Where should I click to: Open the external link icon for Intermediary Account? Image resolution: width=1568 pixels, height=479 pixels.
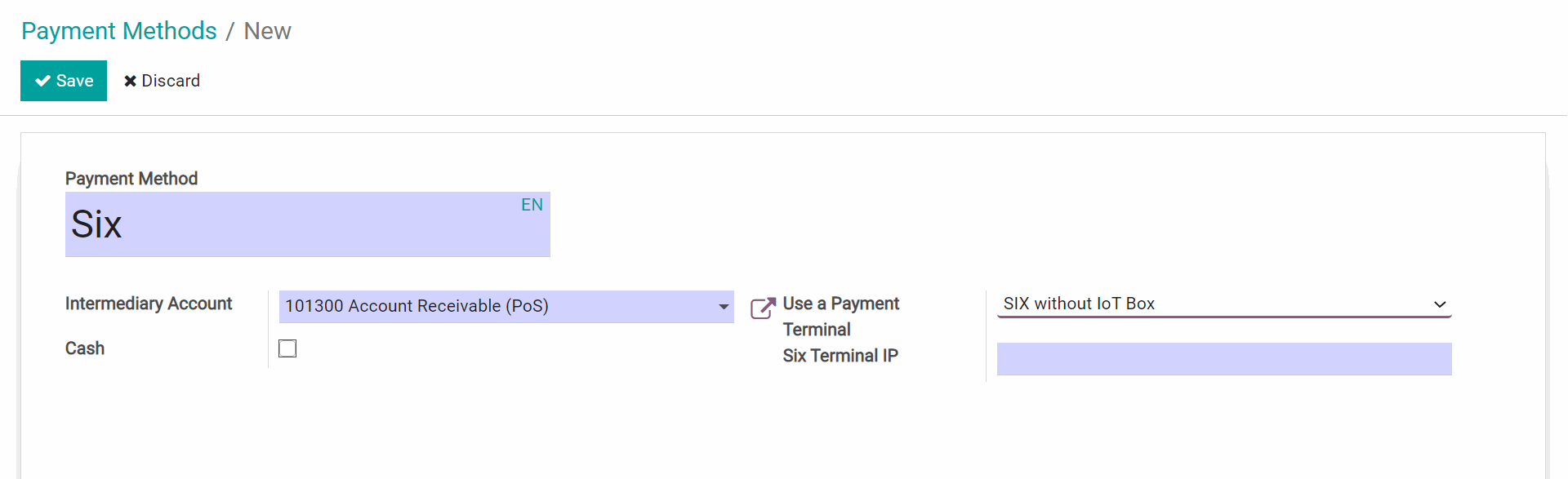pyautogui.click(x=763, y=308)
